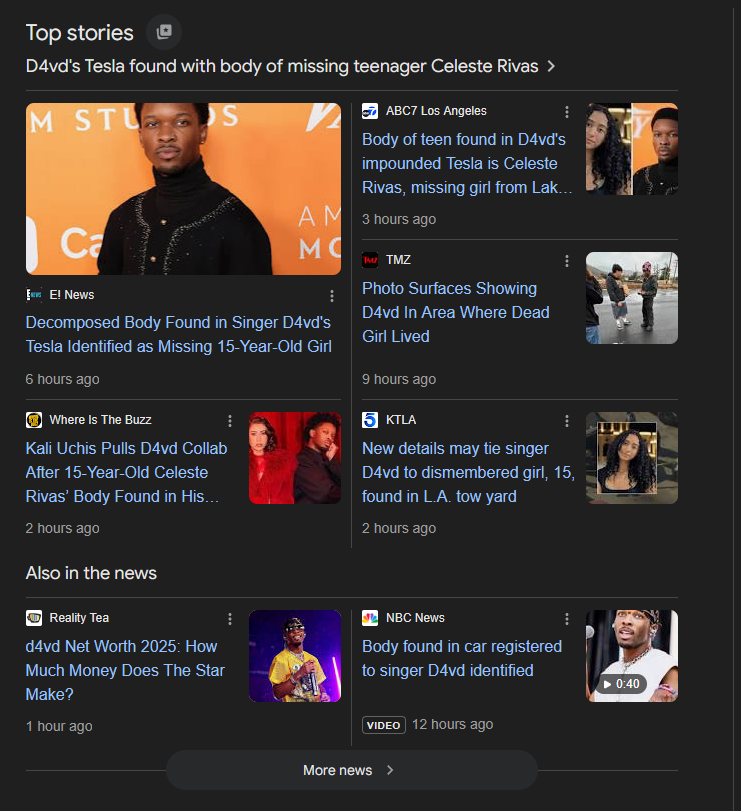Open the ABC7 story thumbnail image
The height and width of the screenshot is (811, 741).
[632, 149]
